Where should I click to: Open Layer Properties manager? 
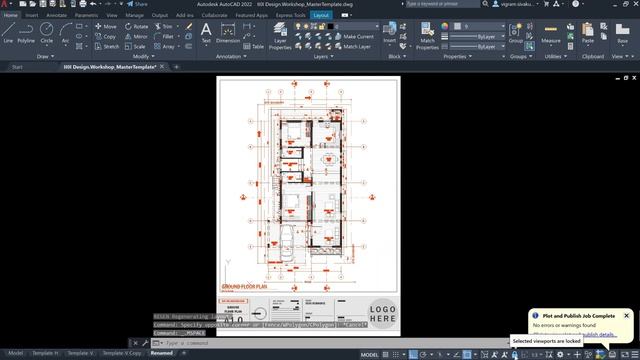click(x=280, y=36)
